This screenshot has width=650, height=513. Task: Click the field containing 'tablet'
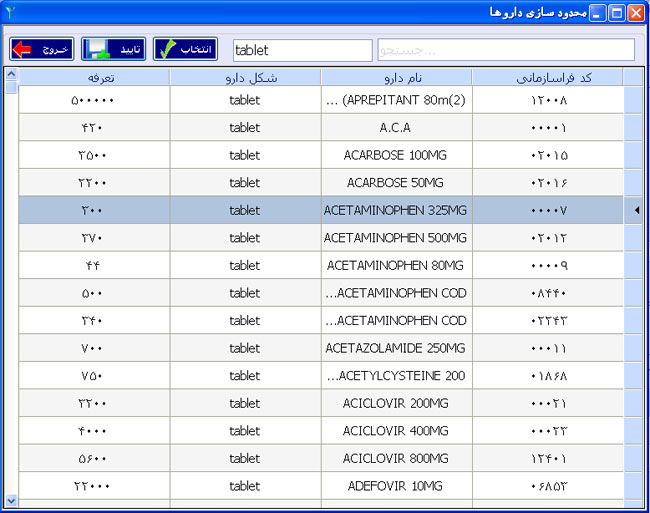coord(302,50)
